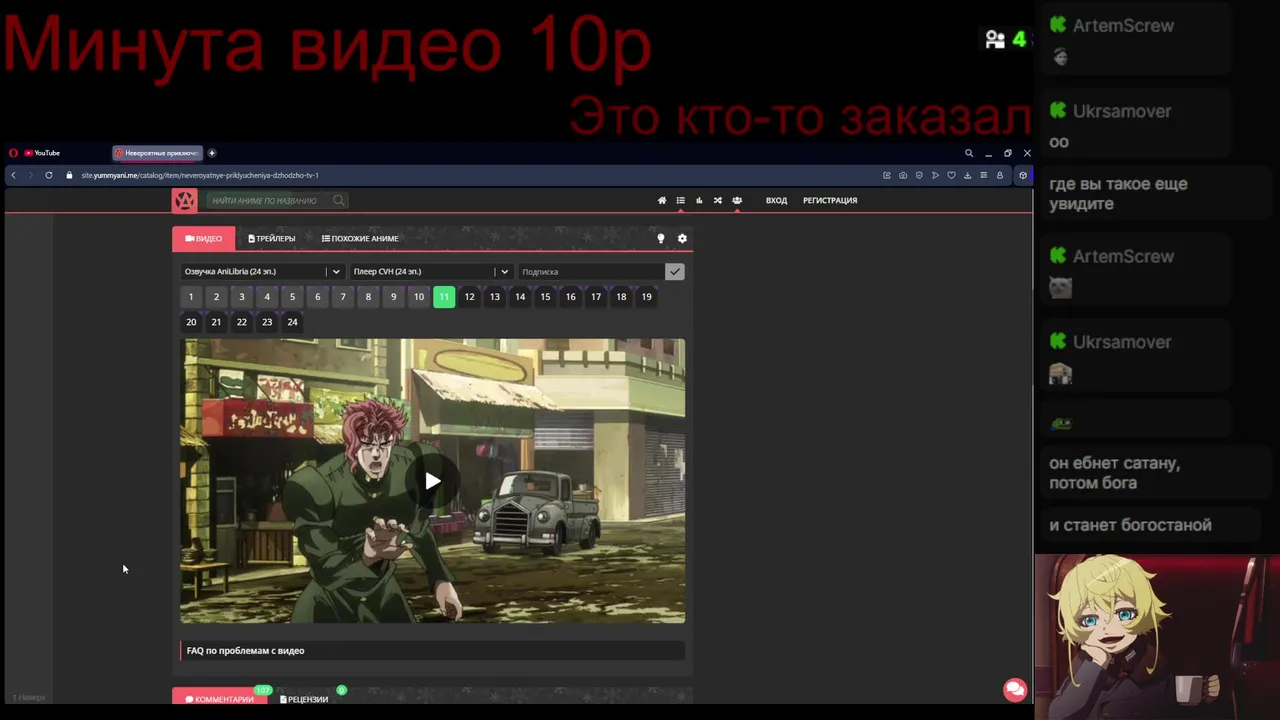Click the first ArtemScrew username in chat
Screen dimensions: 1280x720
pyautogui.click(x=1123, y=26)
